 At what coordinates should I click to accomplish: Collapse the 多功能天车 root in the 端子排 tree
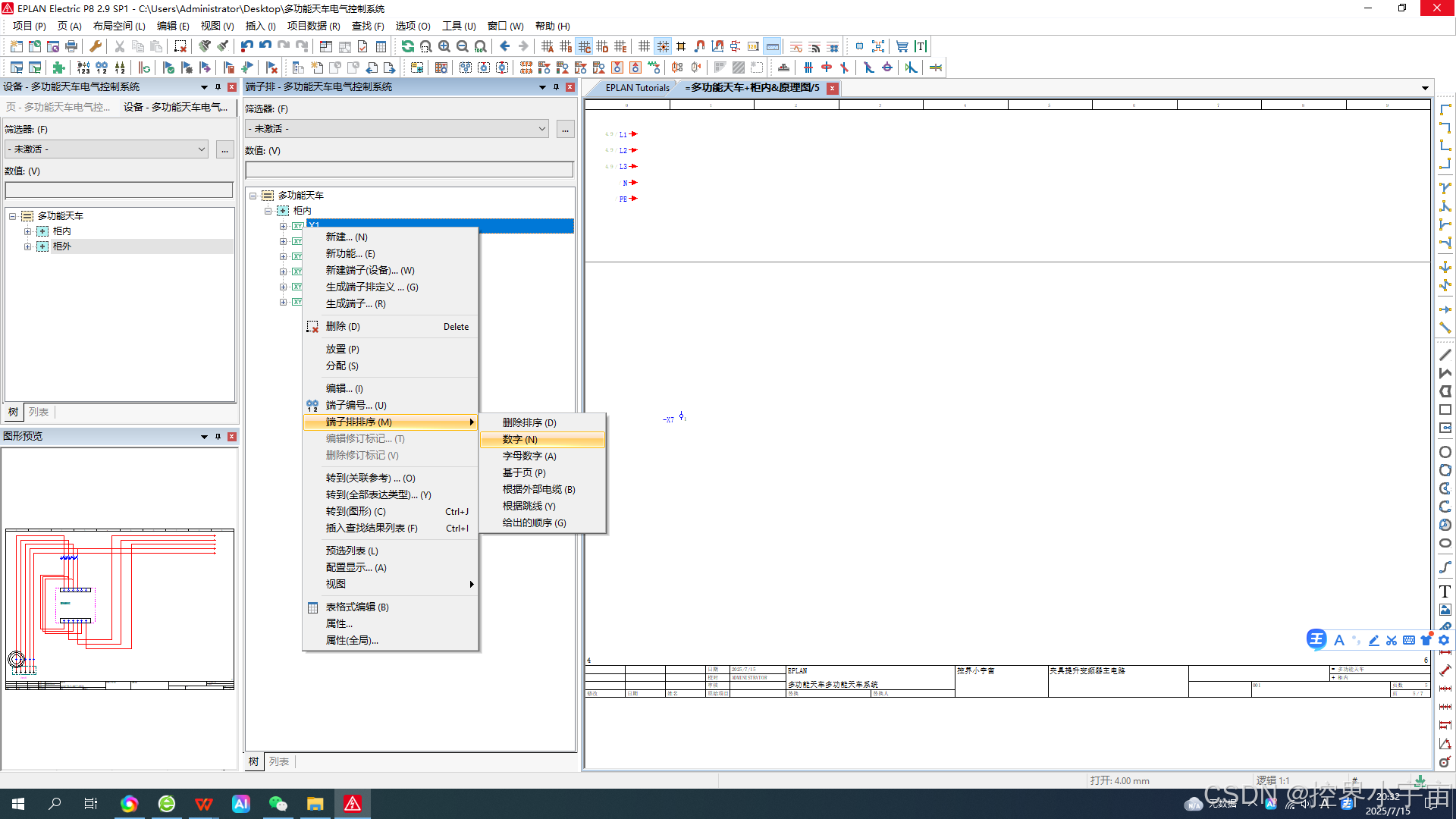pyautogui.click(x=253, y=196)
